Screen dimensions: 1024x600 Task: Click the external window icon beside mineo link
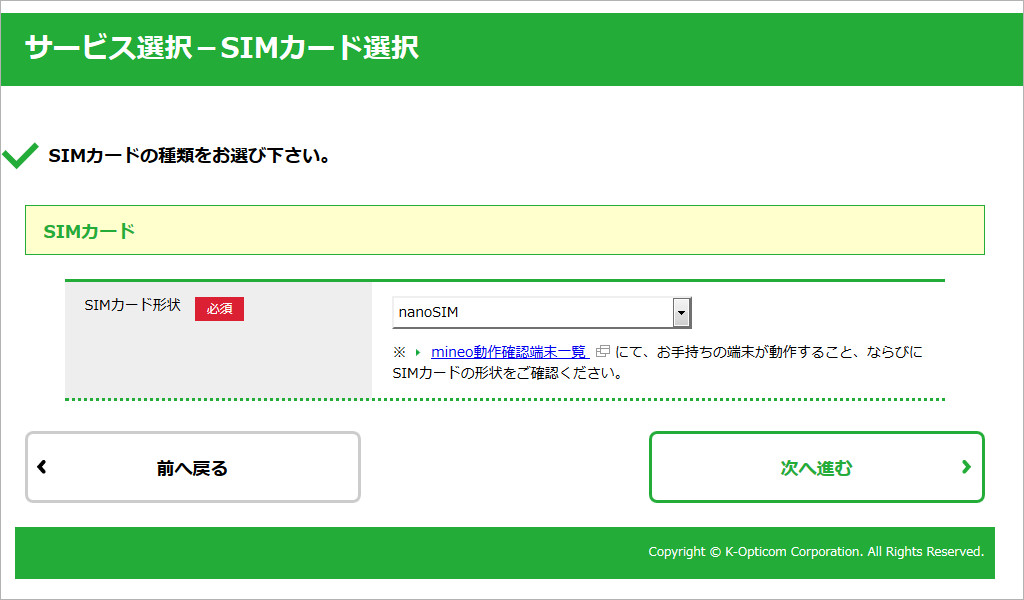click(603, 351)
